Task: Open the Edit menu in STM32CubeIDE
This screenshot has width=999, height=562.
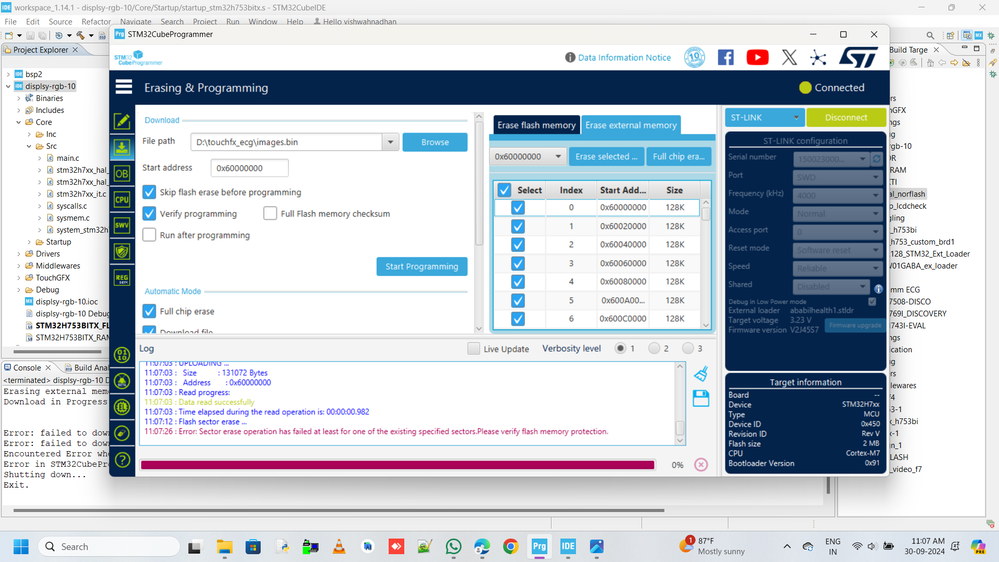Action: coord(32,22)
